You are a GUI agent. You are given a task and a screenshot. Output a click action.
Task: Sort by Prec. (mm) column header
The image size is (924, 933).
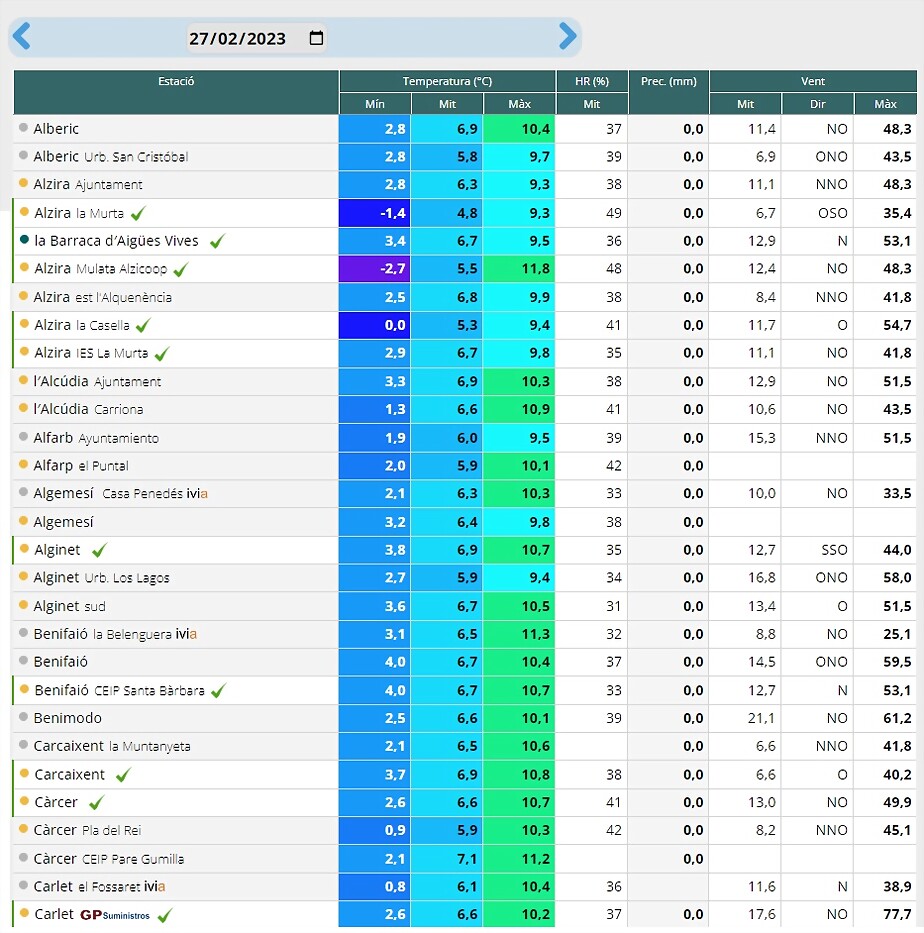669,92
